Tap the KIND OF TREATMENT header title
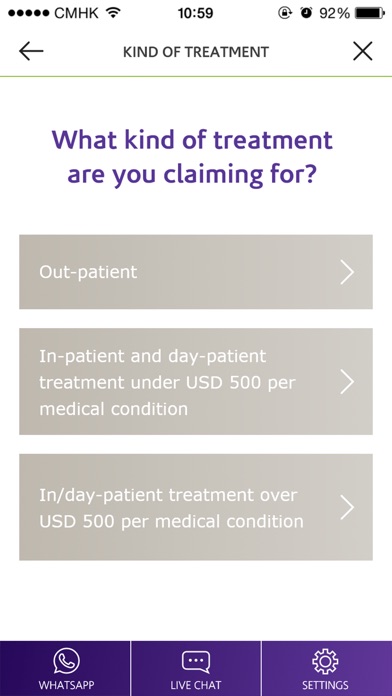Screen dimensions: 392x696 click(196, 52)
